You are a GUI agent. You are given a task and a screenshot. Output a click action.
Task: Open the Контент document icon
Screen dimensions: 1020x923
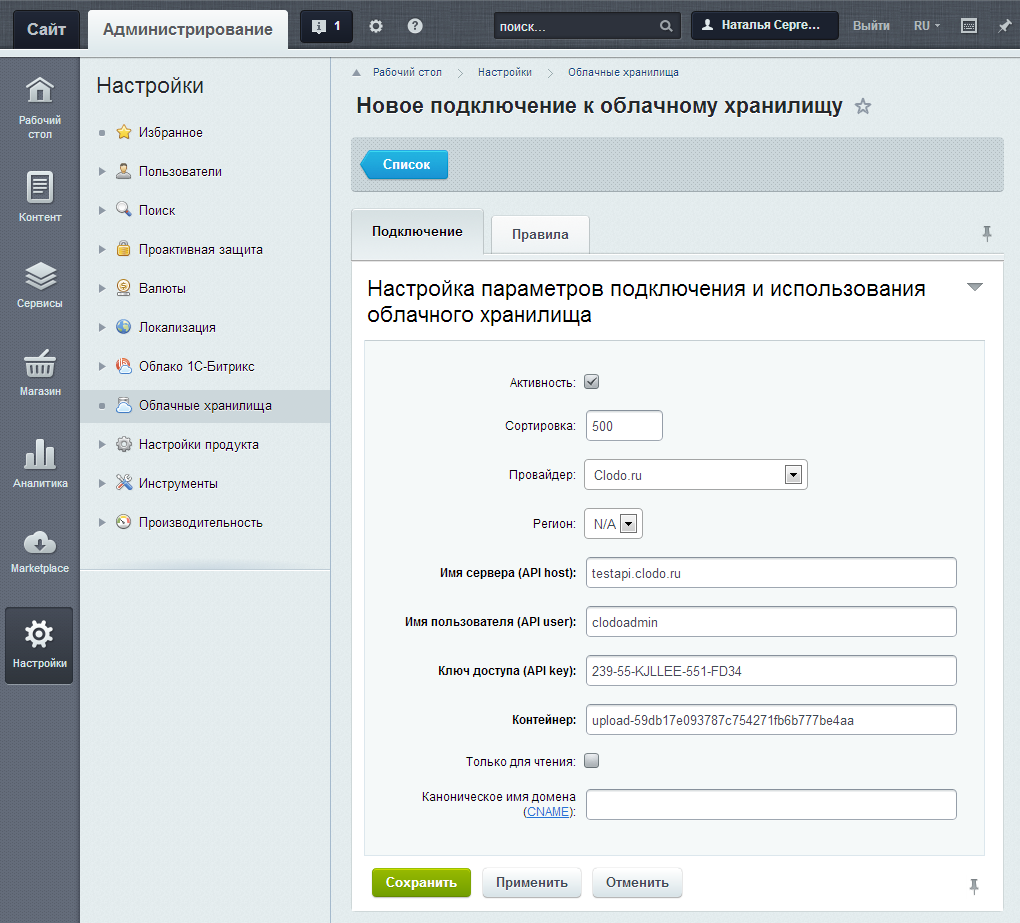point(40,187)
